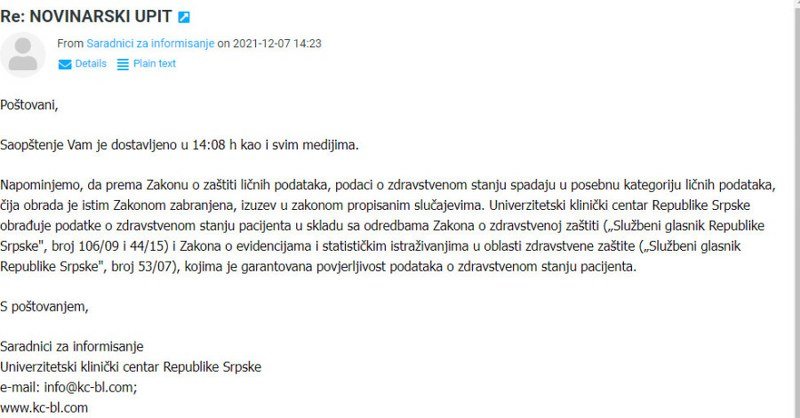
Task: Click the word Napominjemo in the body
Action: (x=44, y=186)
